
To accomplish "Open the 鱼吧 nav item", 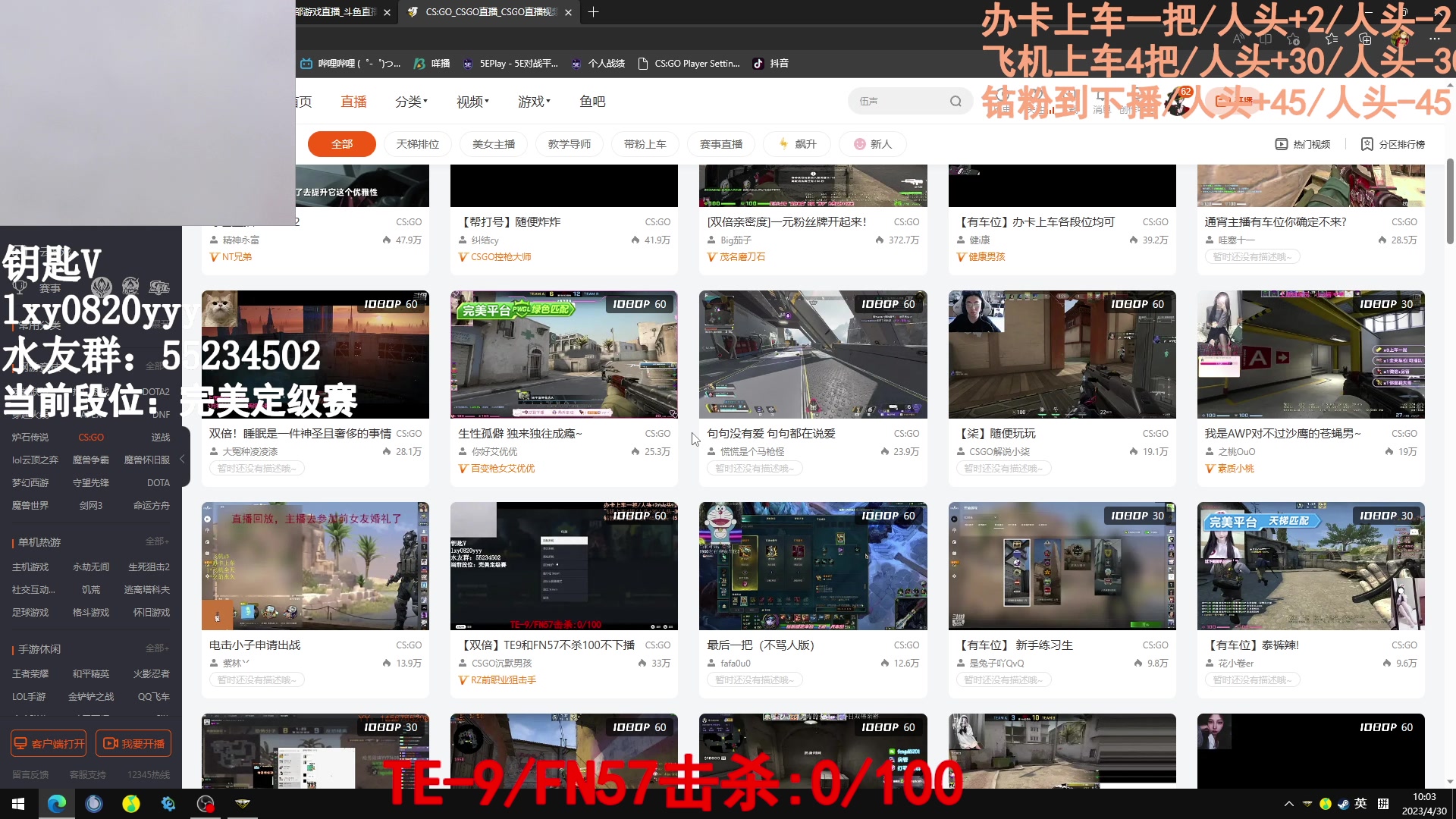I will 592,102.
